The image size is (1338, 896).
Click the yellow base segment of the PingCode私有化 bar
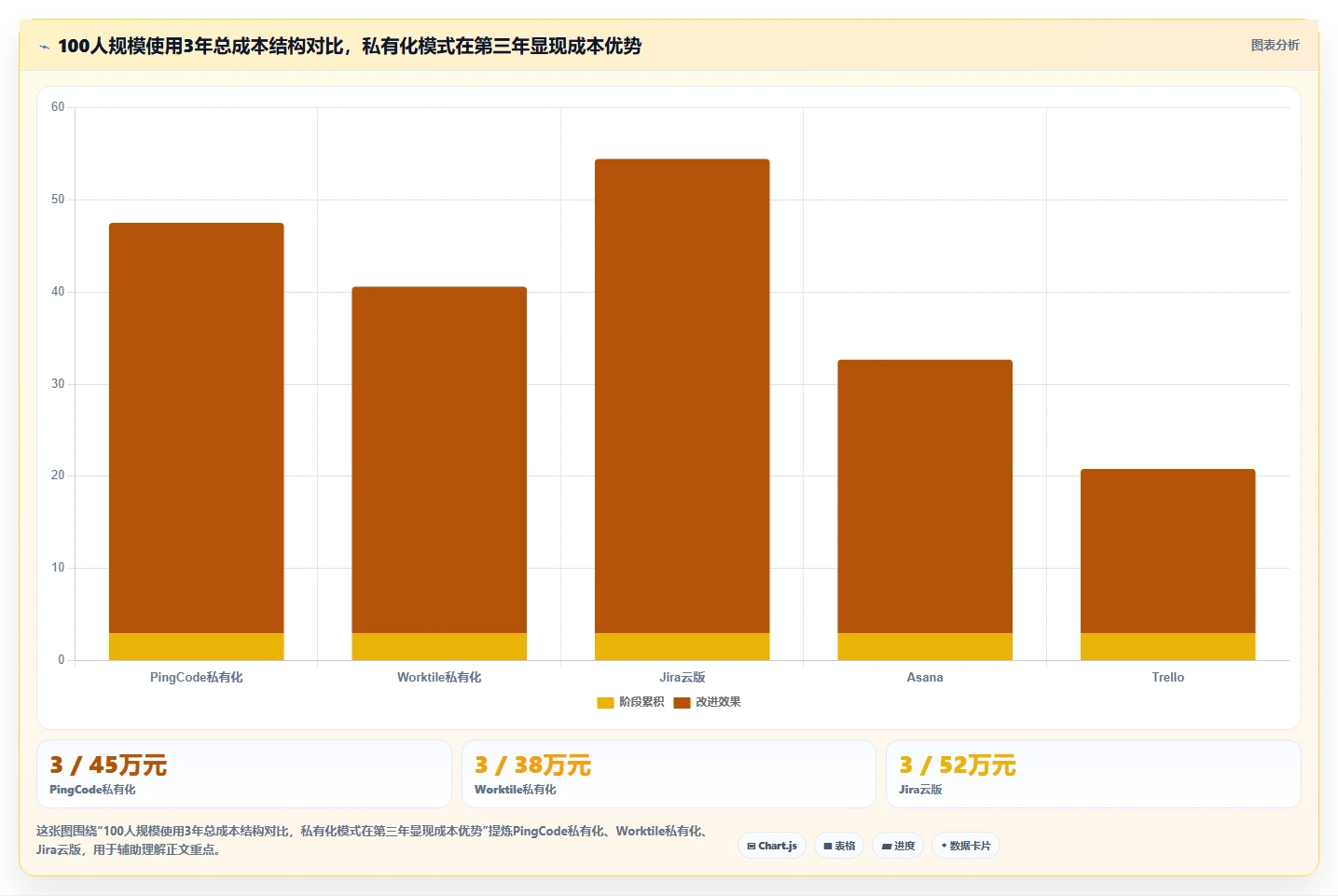[x=197, y=647]
